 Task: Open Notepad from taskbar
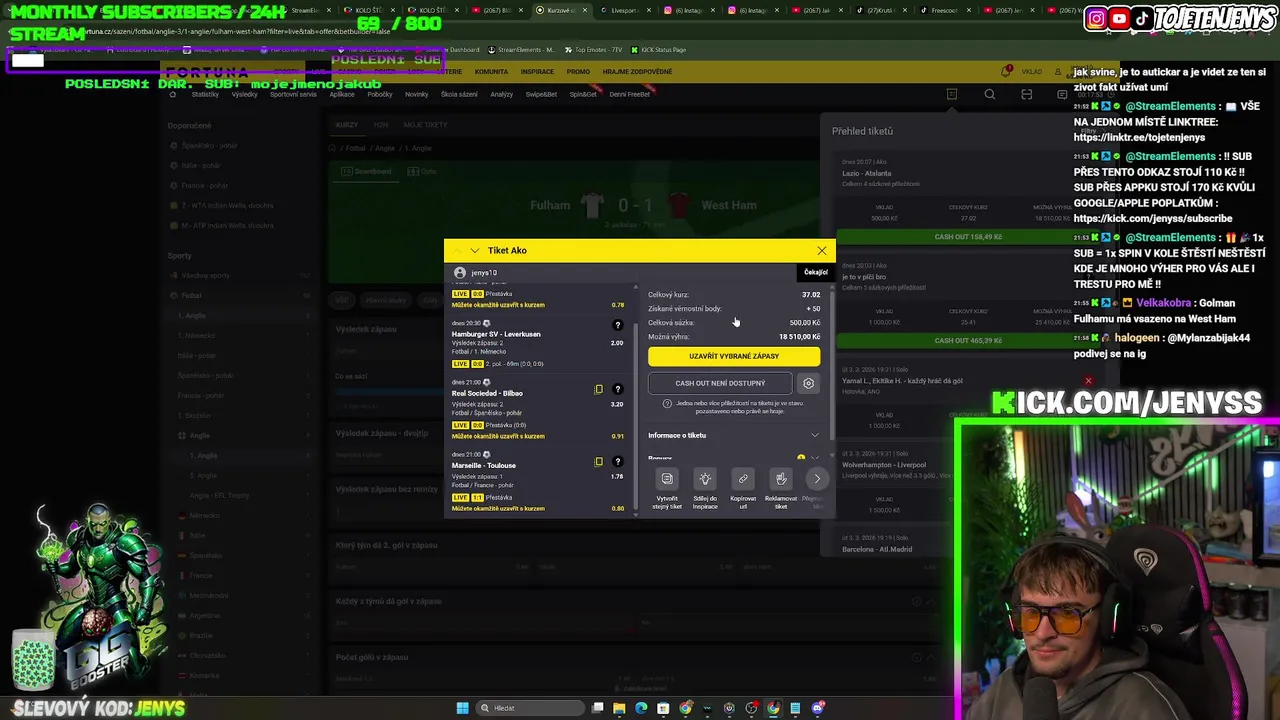click(796, 708)
